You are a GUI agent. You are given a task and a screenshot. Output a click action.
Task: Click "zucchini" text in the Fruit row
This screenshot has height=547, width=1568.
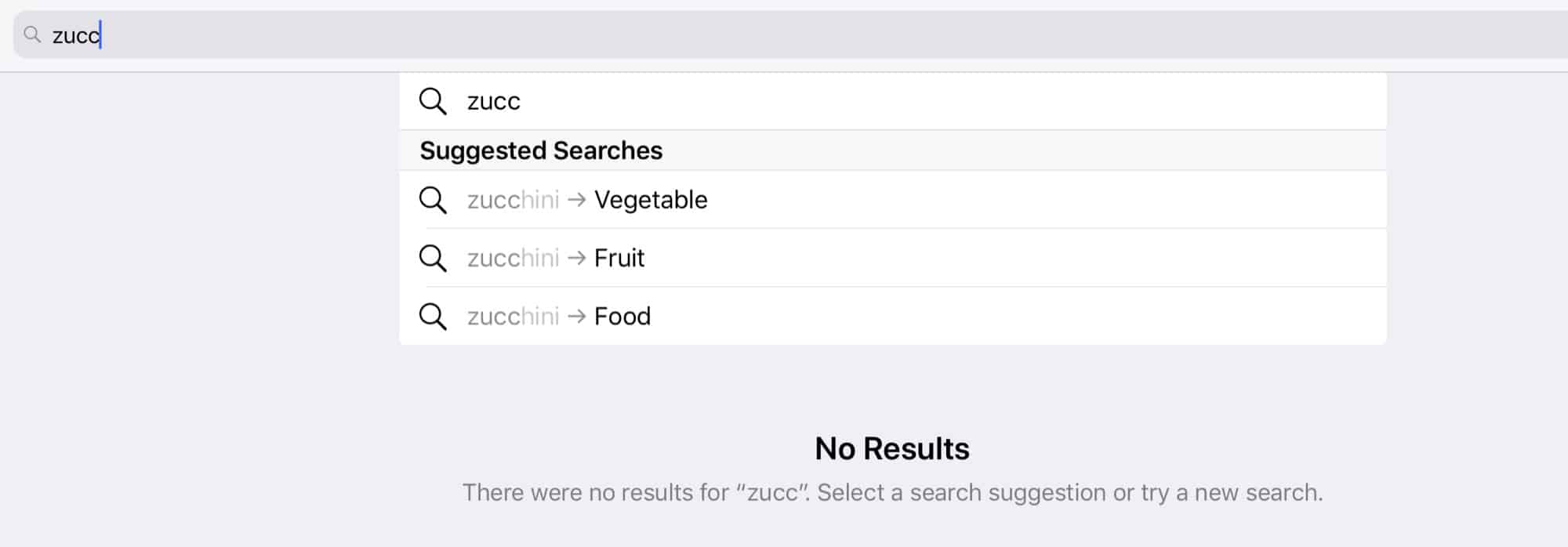(x=513, y=258)
